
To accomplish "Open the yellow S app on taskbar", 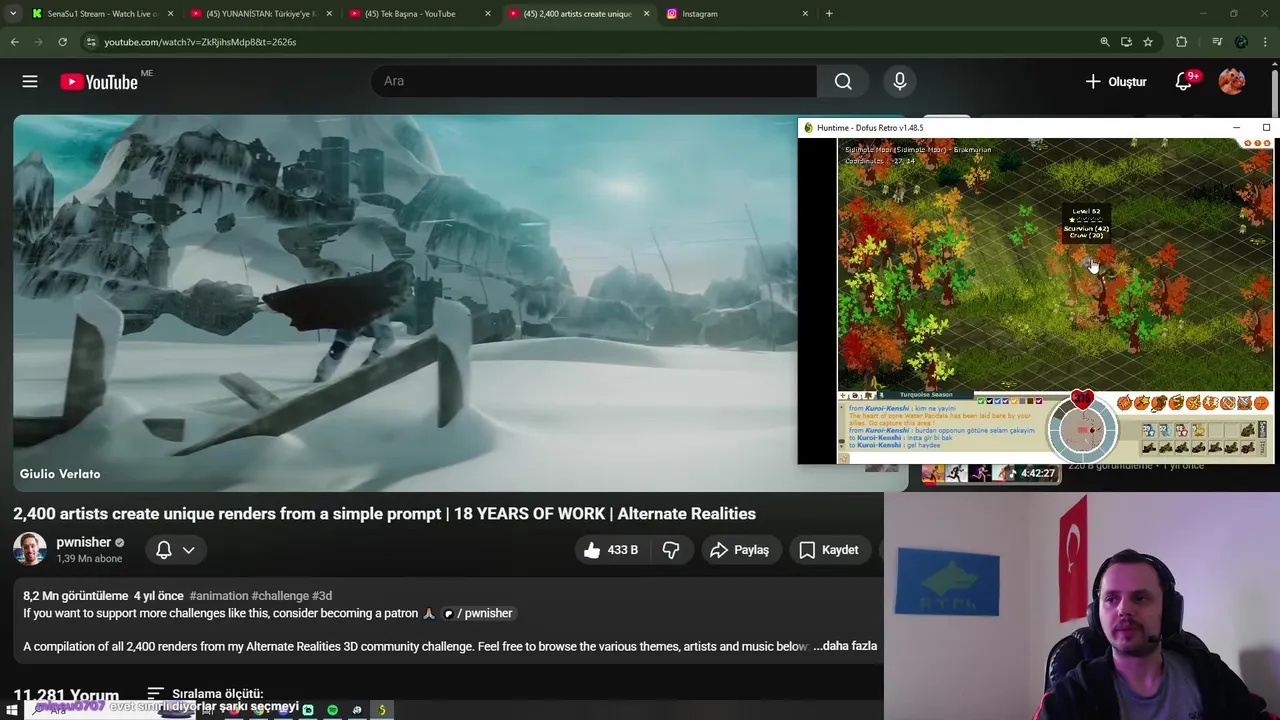I will [382, 710].
